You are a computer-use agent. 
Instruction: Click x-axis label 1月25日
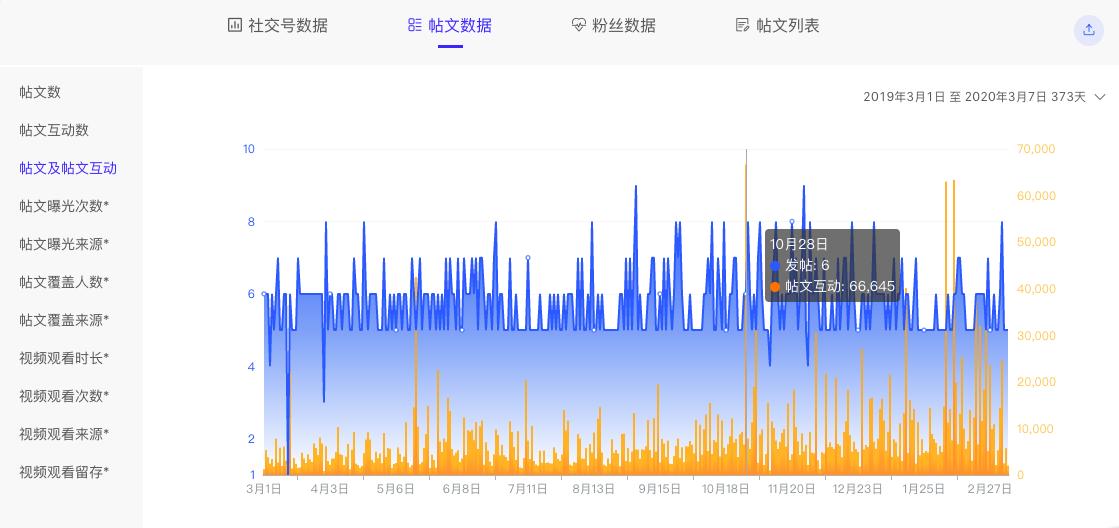point(923,489)
